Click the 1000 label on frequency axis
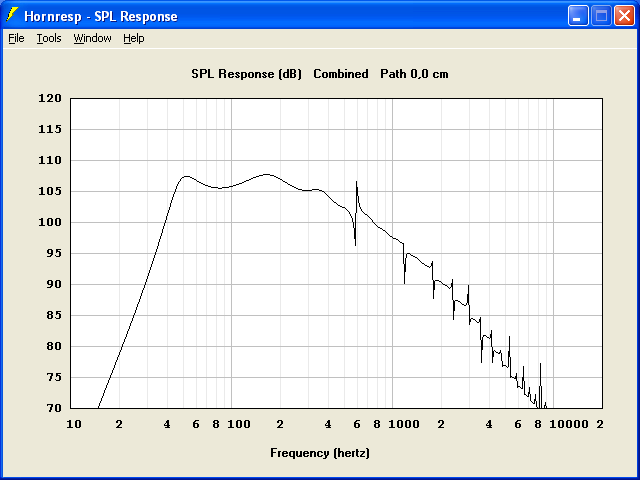Viewport: 642px width, 480px height. (x=404, y=424)
